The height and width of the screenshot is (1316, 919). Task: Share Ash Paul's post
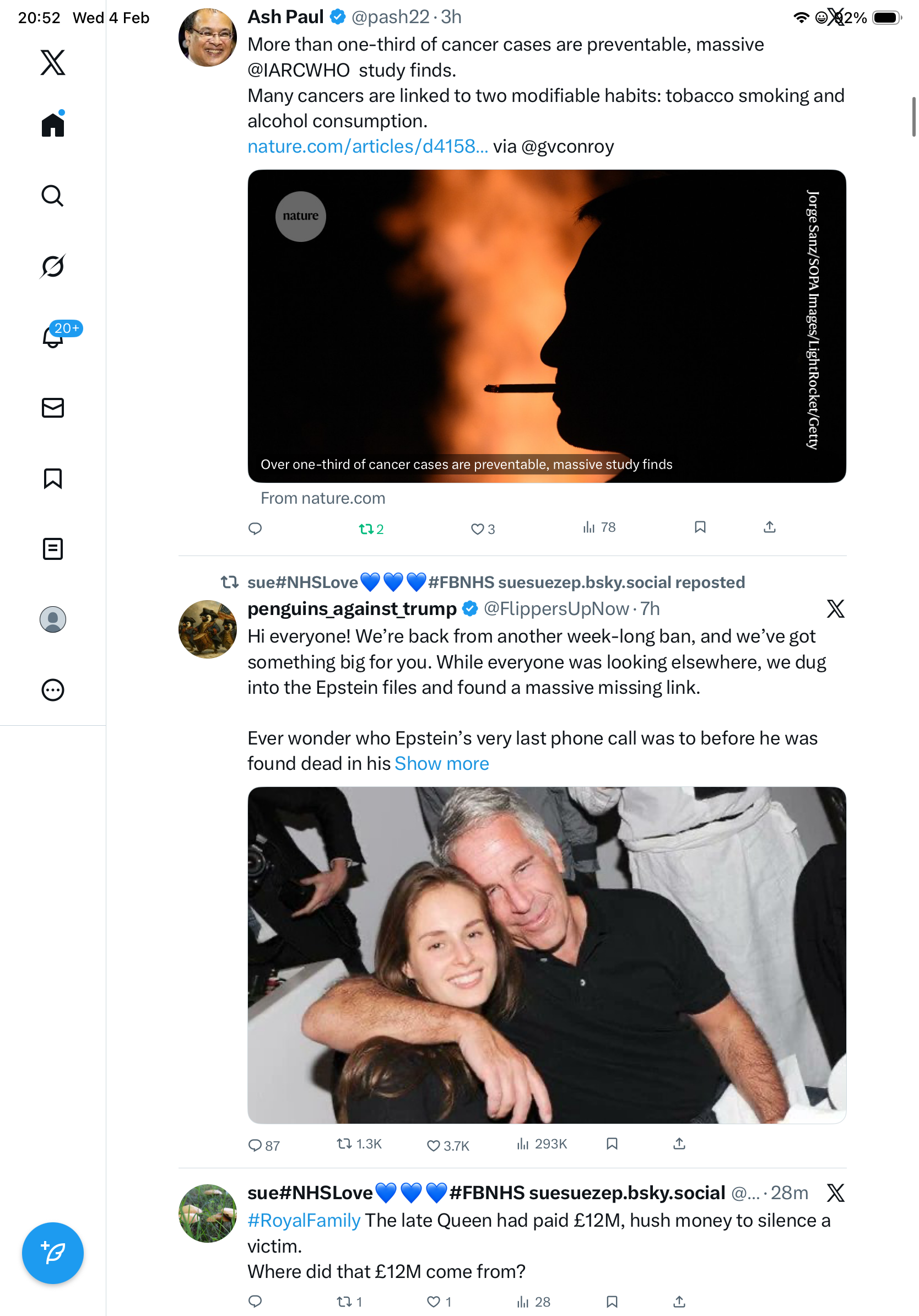click(x=769, y=527)
